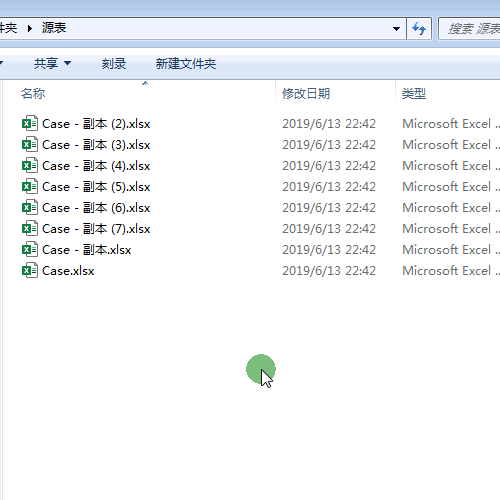Click the Excel icon of Case.xlsx
Screen dimensions: 500x500
pyautogui.click(x=30, y=271)
